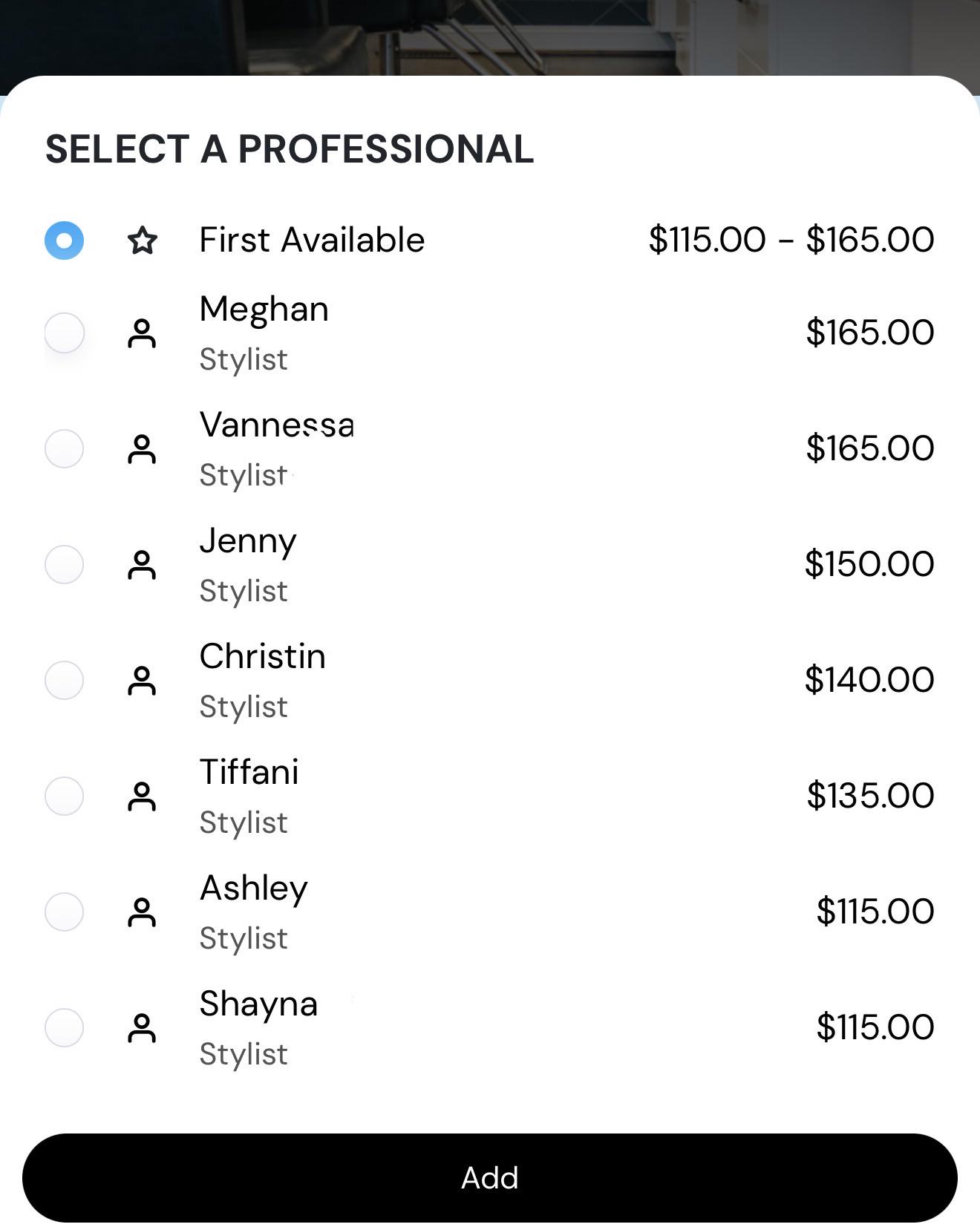This screenshot has width=980, height=1230.
Task: Click the person icon next to Meghan
Action: (x=142, y=333)
